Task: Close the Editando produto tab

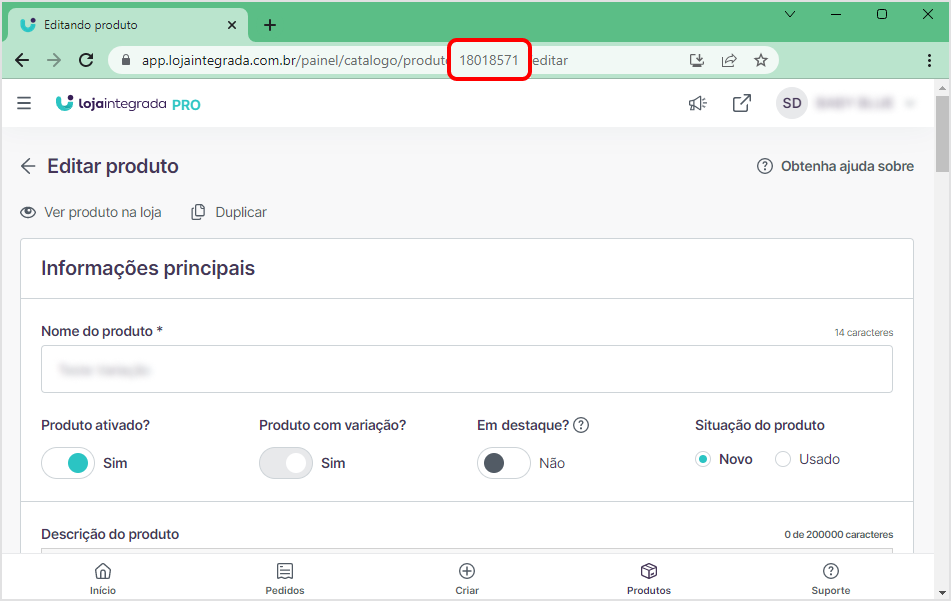Action: click(x=232, y=25)
